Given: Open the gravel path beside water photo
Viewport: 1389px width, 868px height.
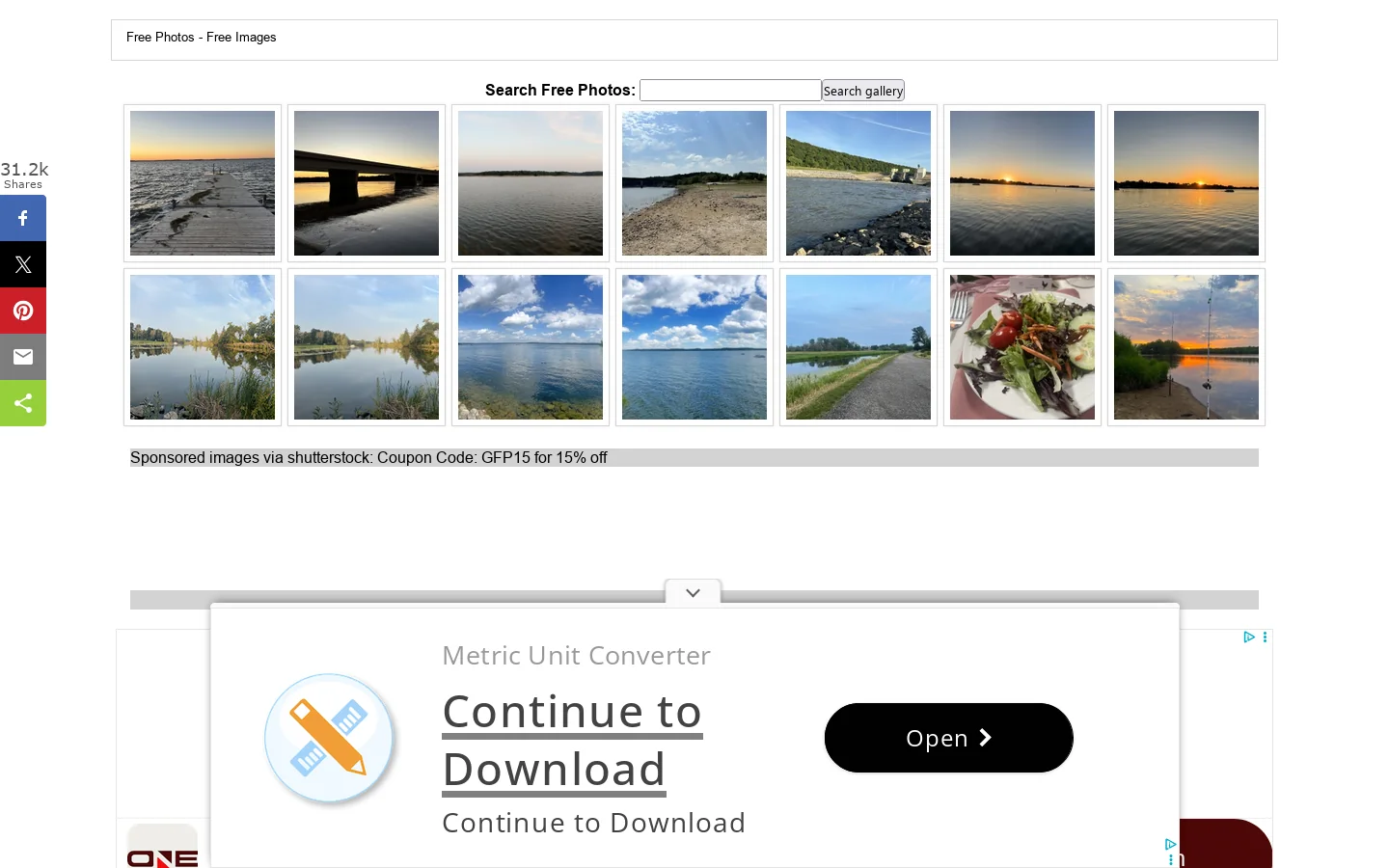Looking at the screenshot, I should click(858, 347).
